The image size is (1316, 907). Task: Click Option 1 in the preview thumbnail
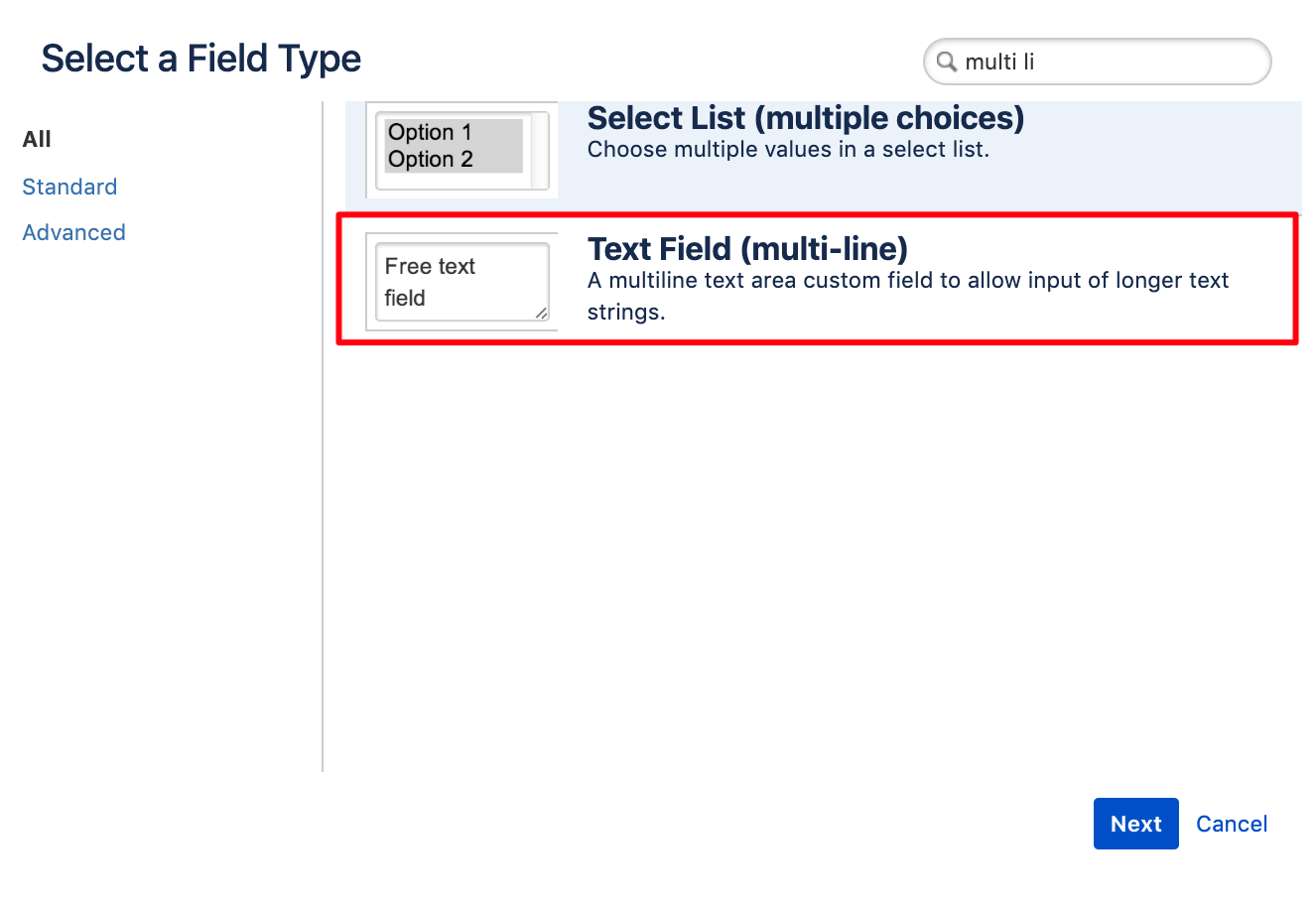click(x=429, y=132)
